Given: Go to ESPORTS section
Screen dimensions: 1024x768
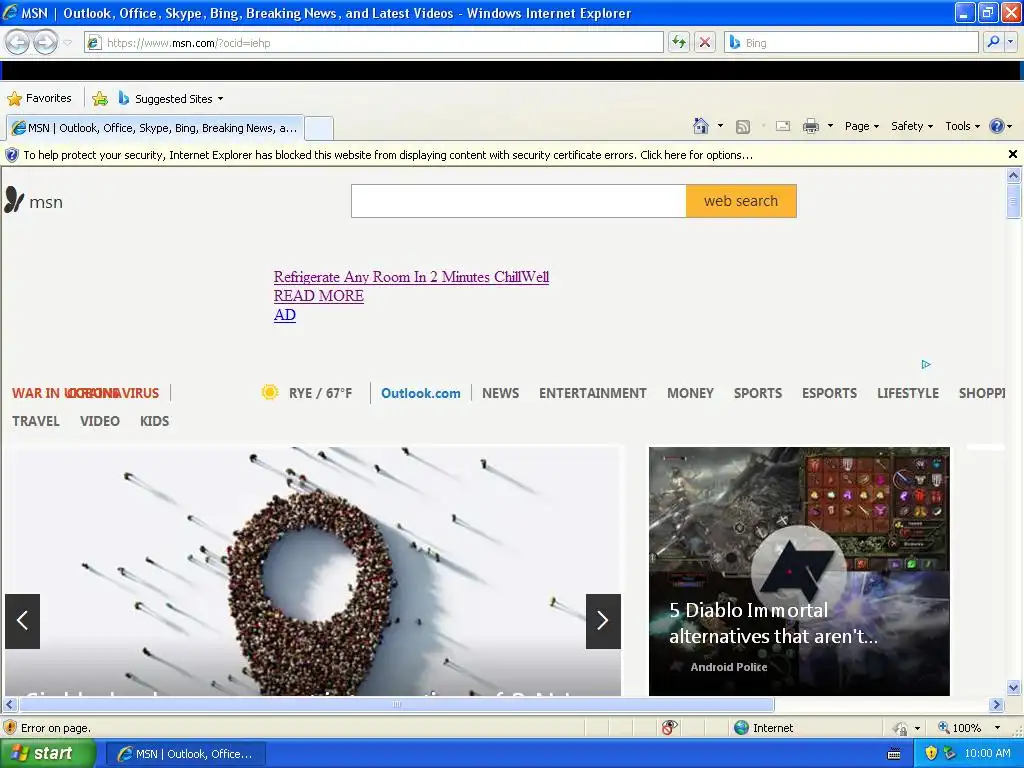Looking at the screenshot, I should pos(829,393).
